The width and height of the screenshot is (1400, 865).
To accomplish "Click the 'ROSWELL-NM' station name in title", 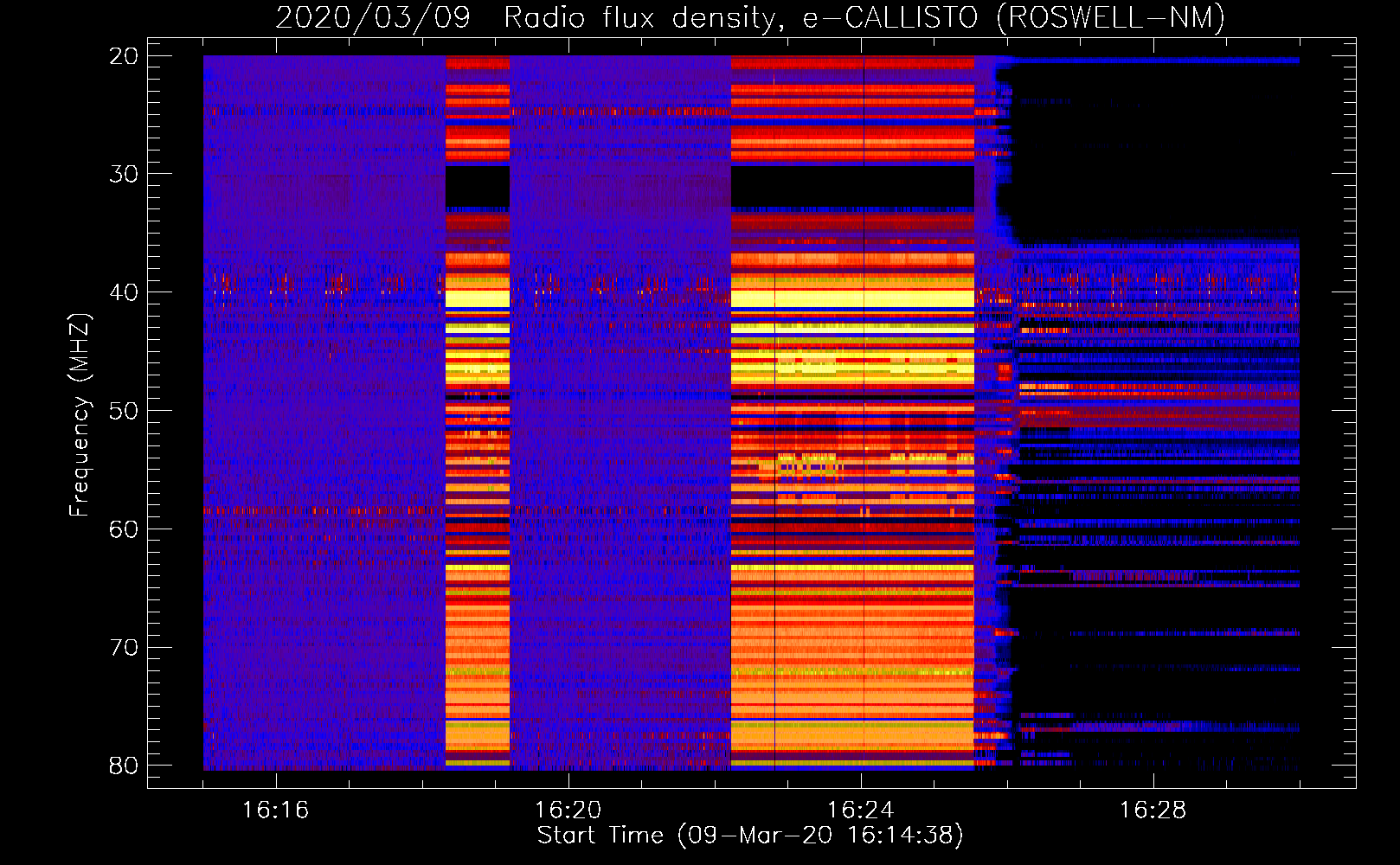I will tap(1111, 17).
